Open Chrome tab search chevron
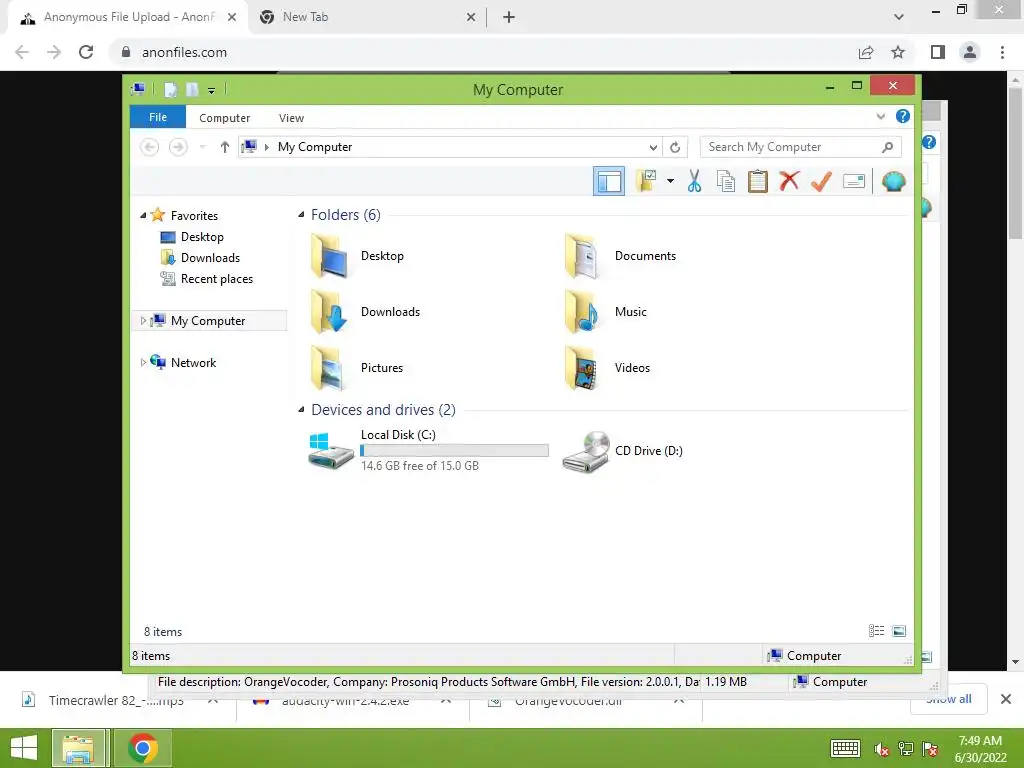The image size is (1024, 768). (899, 17)
